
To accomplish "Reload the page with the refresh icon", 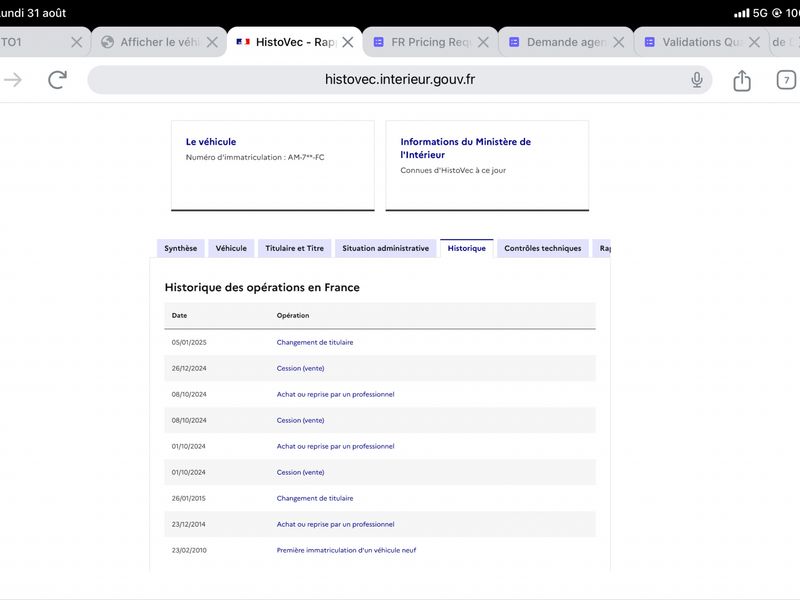I will [x=58, y=80].
